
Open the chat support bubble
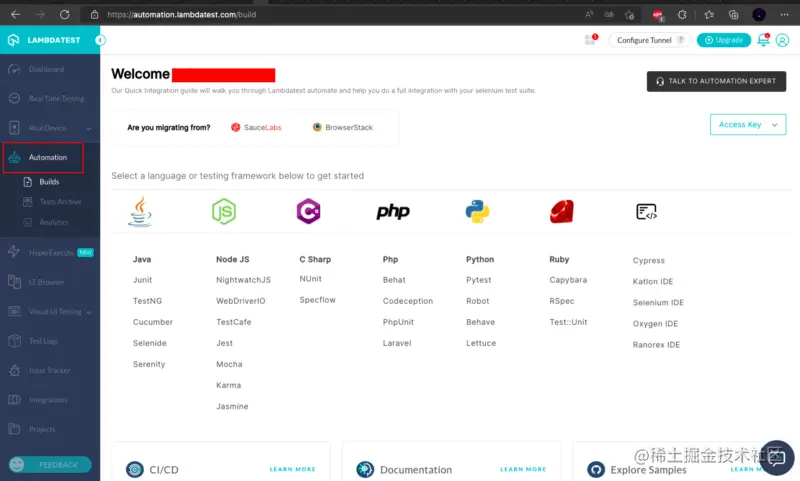pyautogui.click(x=777, y=458)
